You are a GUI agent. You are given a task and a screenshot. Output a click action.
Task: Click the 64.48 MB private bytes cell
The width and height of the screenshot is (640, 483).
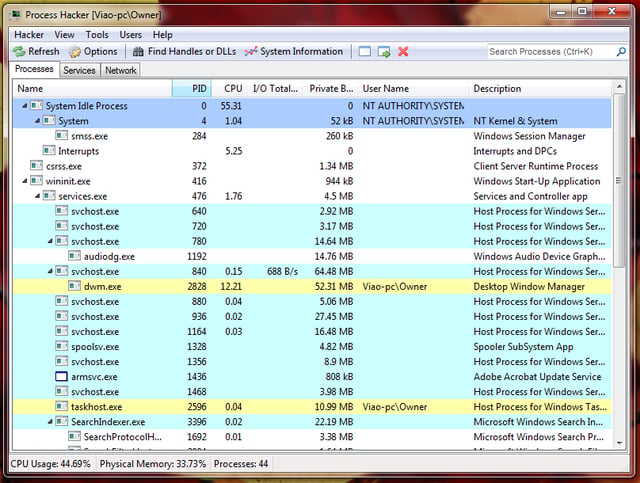click(333, 272)
